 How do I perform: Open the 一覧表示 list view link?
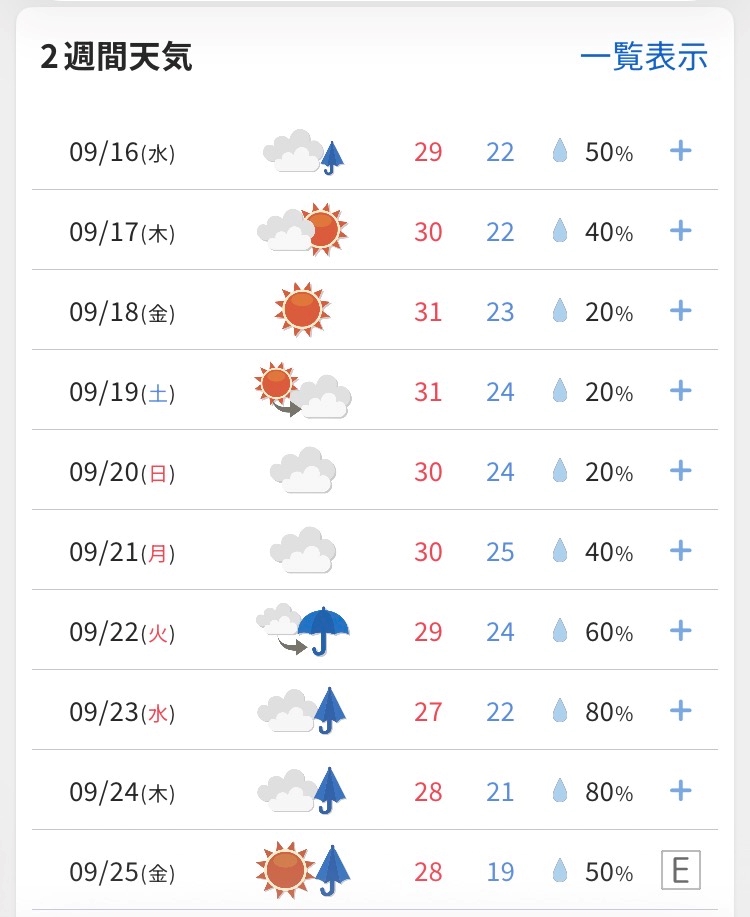(644, 57)
